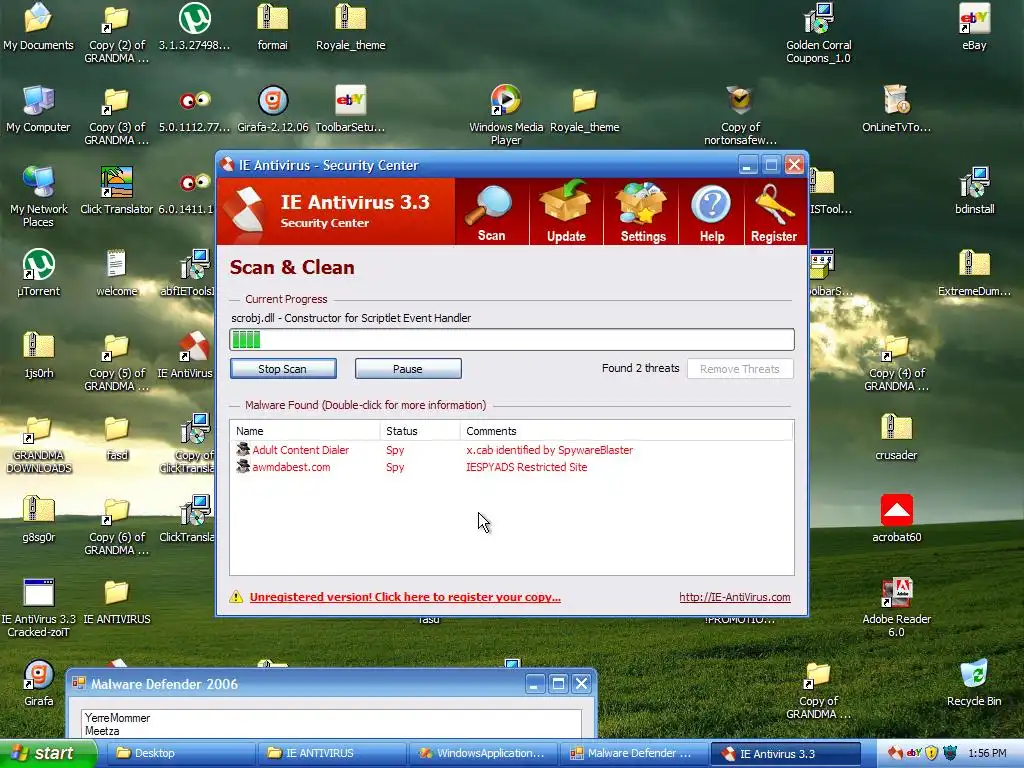Select the Click Translator desktop icon
The image size is (1024, 768).
(116, 191)
